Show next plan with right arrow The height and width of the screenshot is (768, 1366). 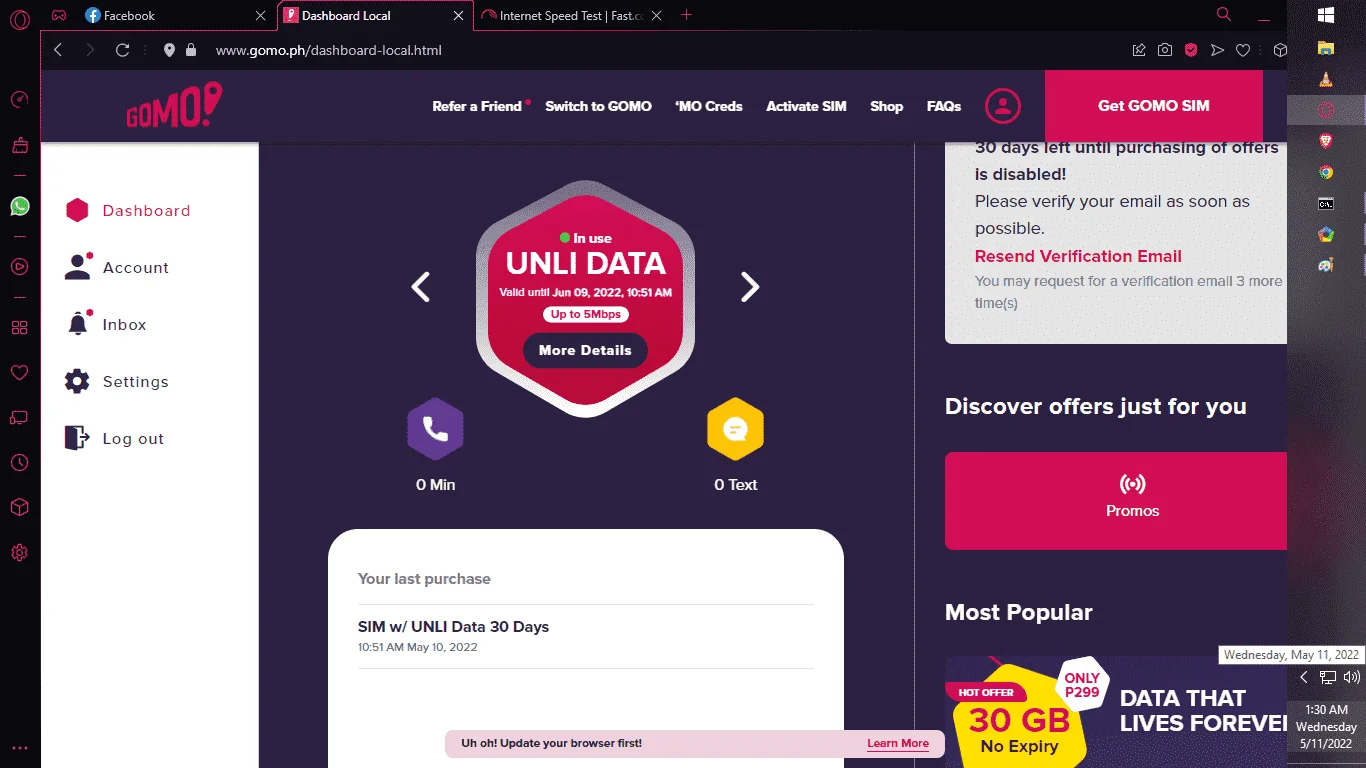point(750,287)
